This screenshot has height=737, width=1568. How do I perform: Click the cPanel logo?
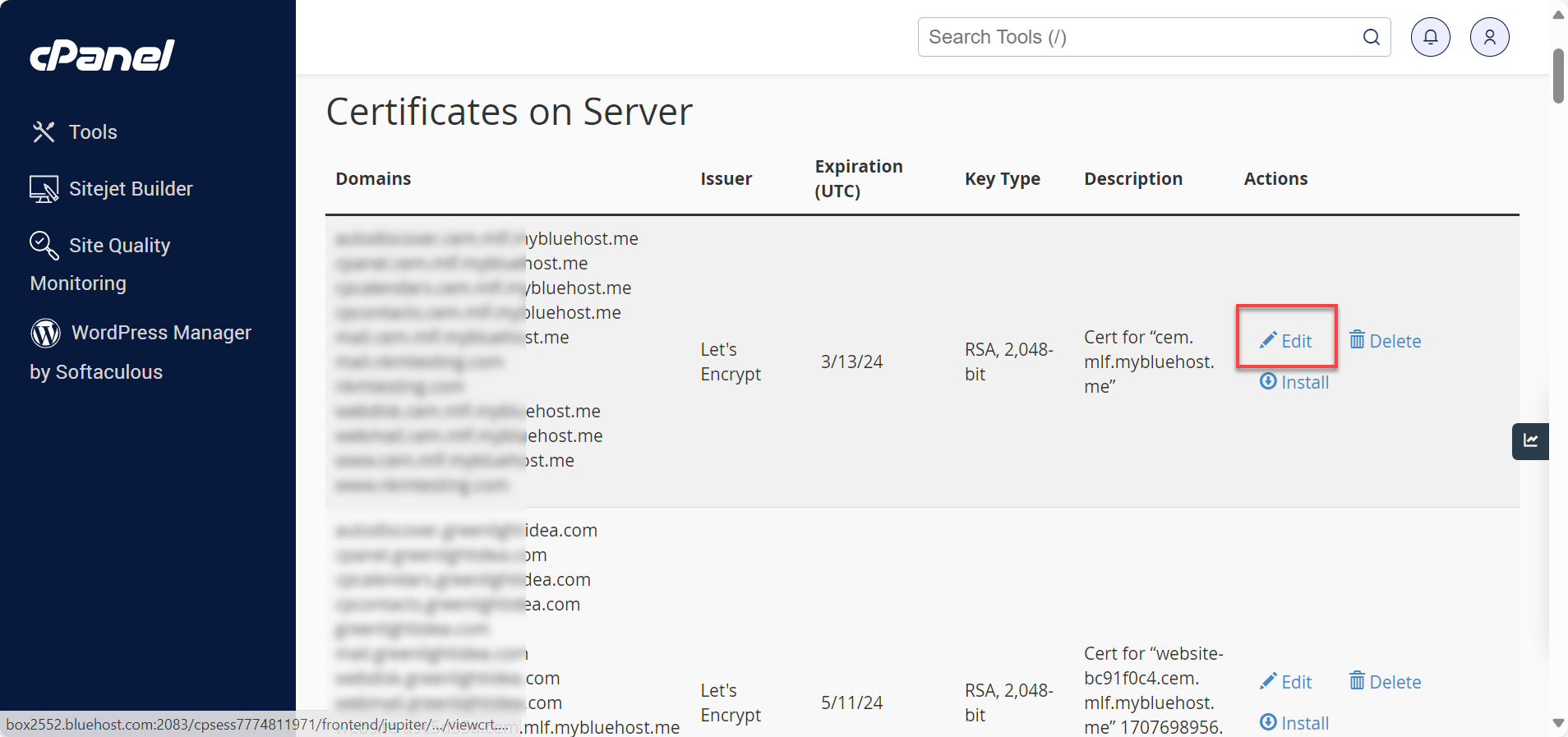[102, 55]
